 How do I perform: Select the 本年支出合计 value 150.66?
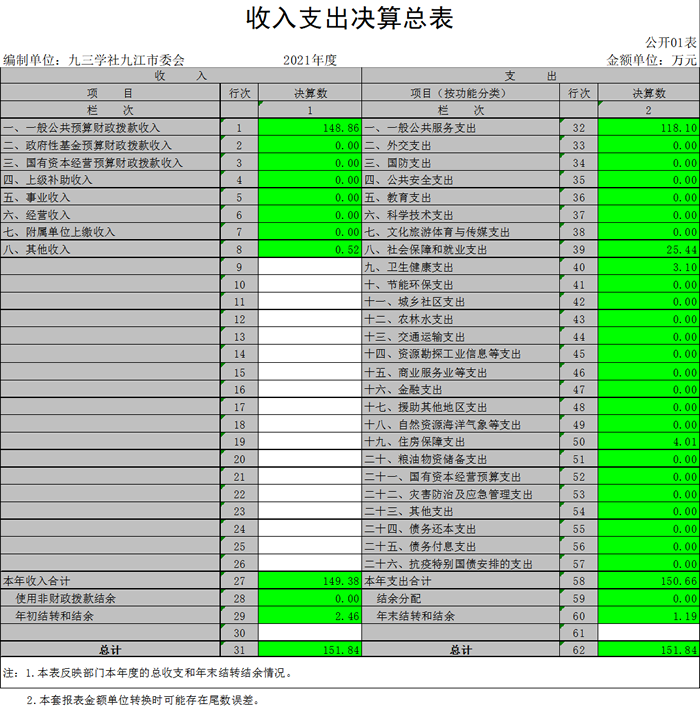[648, 581]
